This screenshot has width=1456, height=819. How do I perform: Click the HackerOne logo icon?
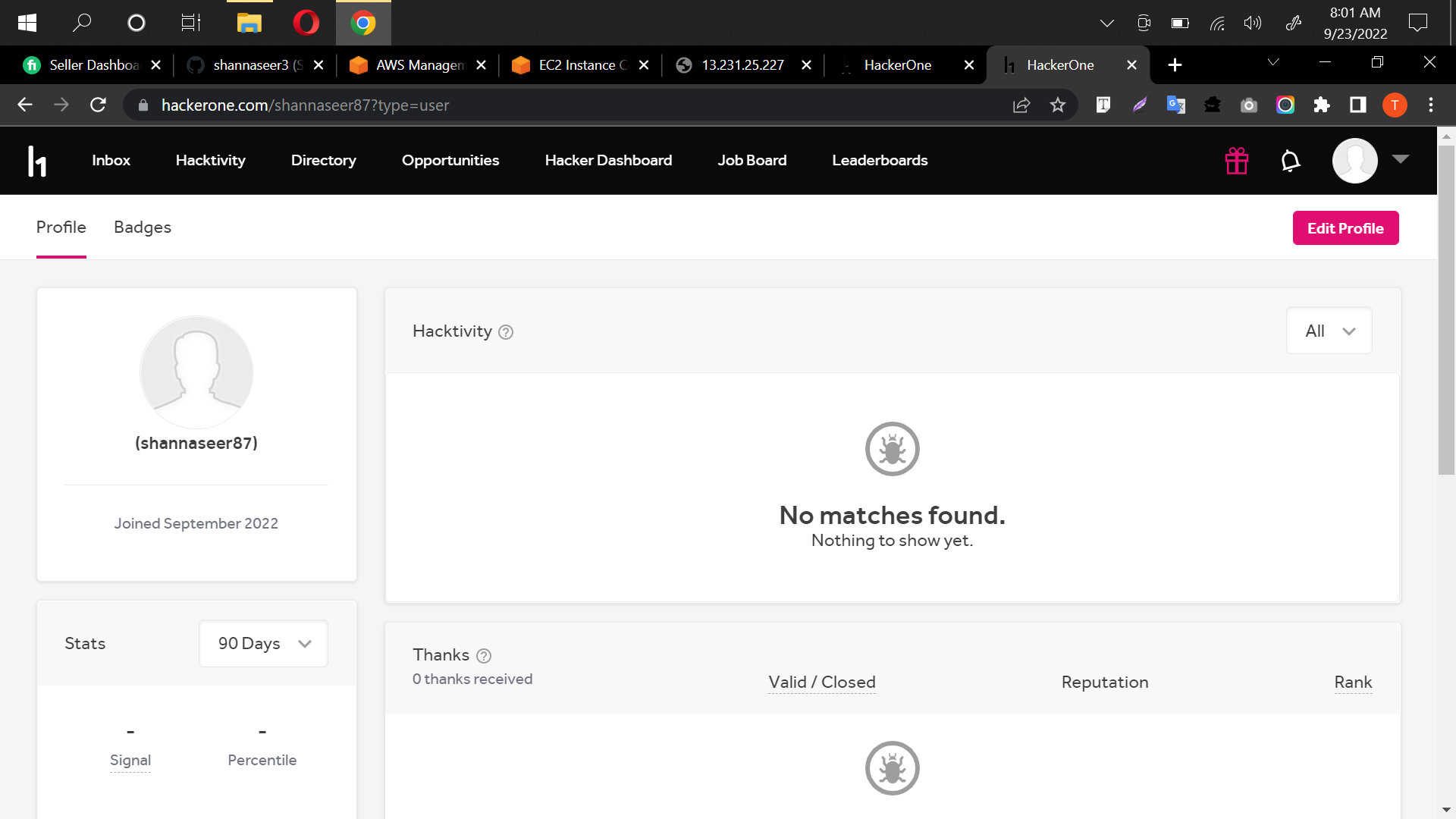tap(37, 161)
